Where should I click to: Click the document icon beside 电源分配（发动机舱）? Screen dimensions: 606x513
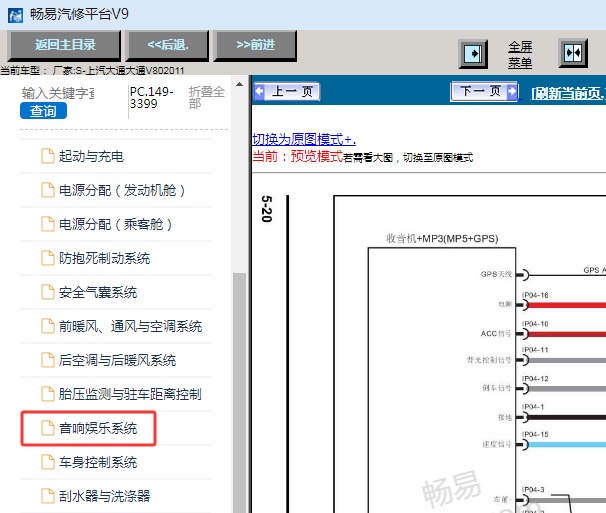click(x=48, y=190)
